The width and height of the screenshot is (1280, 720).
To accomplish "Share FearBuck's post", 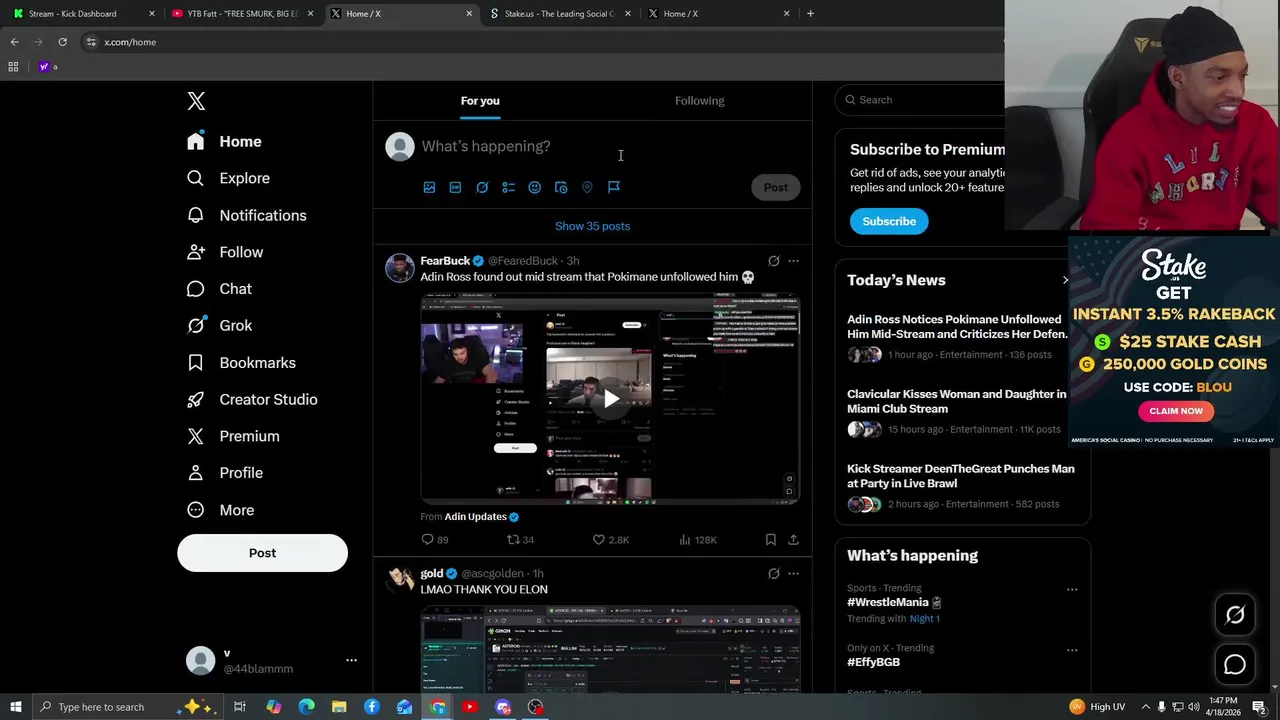I will [x=793, y=540].
